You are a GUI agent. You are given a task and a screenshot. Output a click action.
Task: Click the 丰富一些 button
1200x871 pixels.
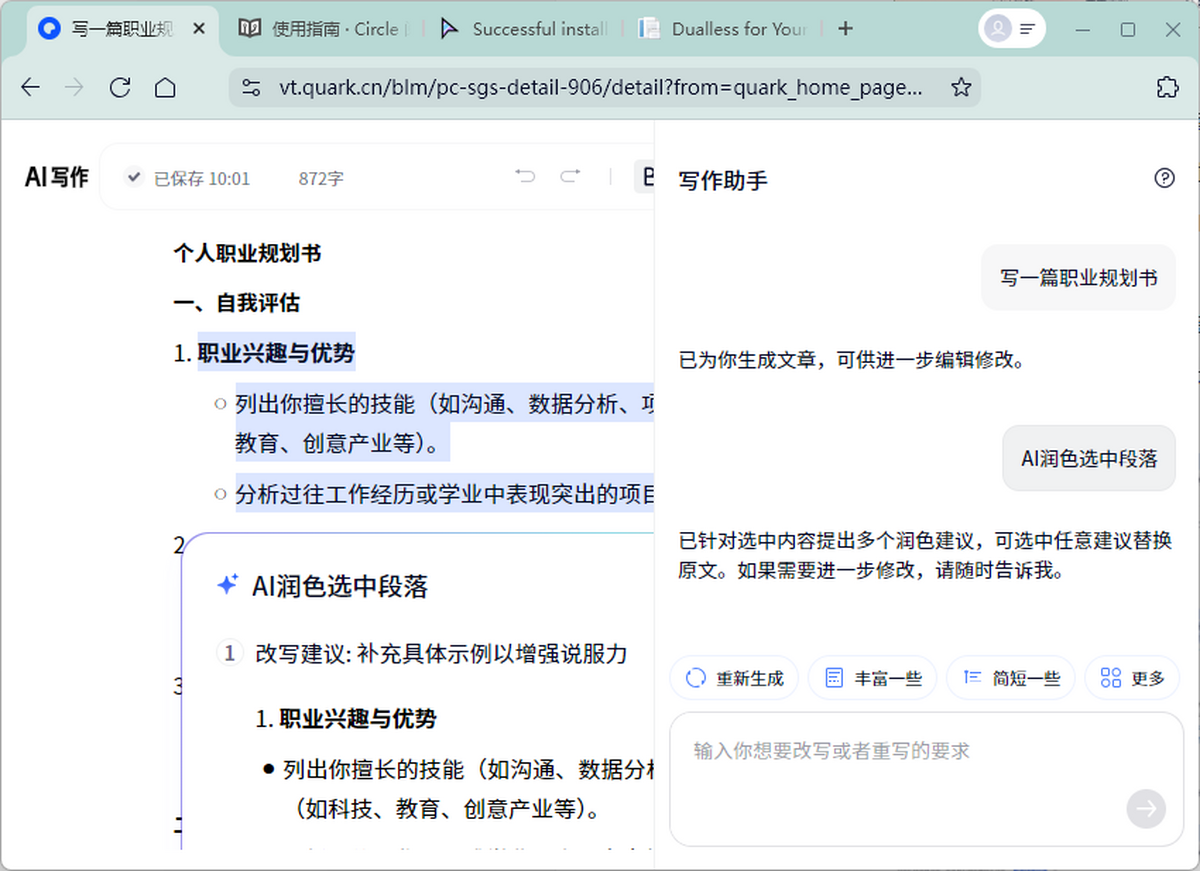coord(872,678)
